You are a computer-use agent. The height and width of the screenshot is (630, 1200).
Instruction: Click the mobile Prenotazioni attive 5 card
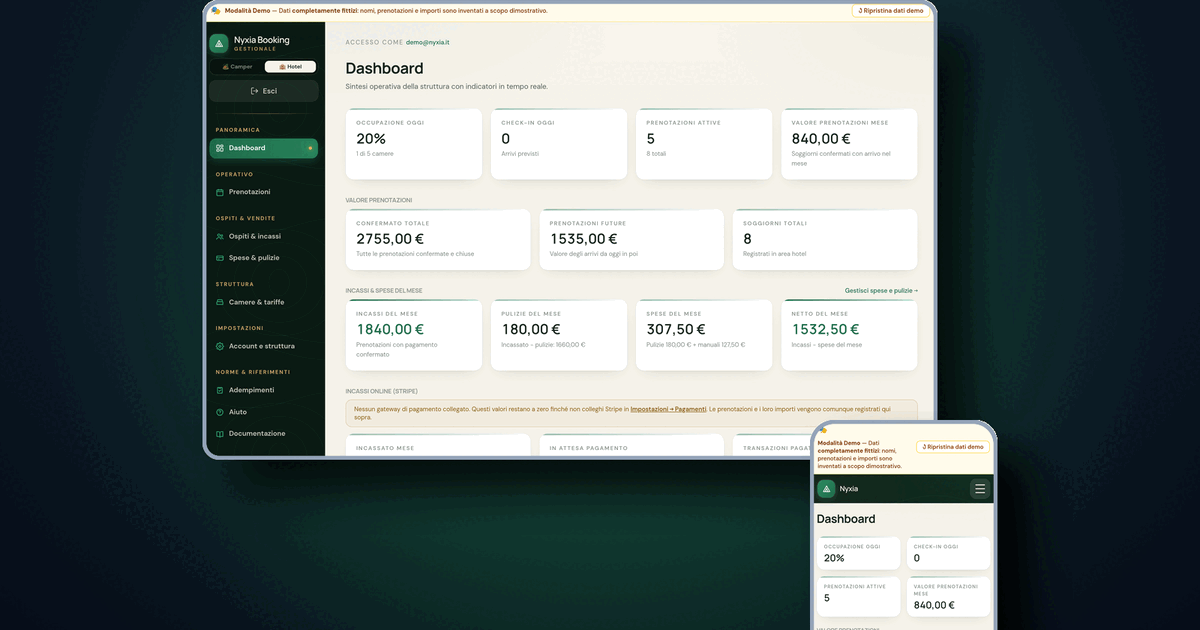pyautogui.click(x=859, y=596)
